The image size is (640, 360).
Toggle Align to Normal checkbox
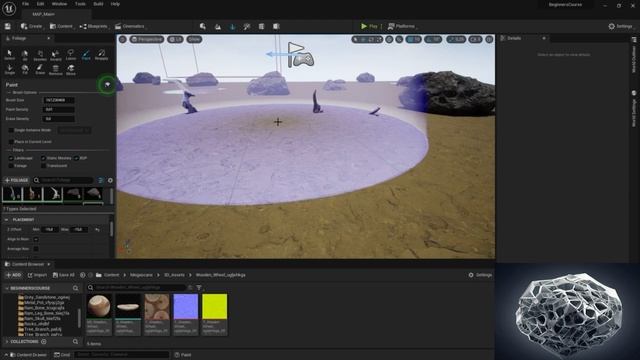36,239
